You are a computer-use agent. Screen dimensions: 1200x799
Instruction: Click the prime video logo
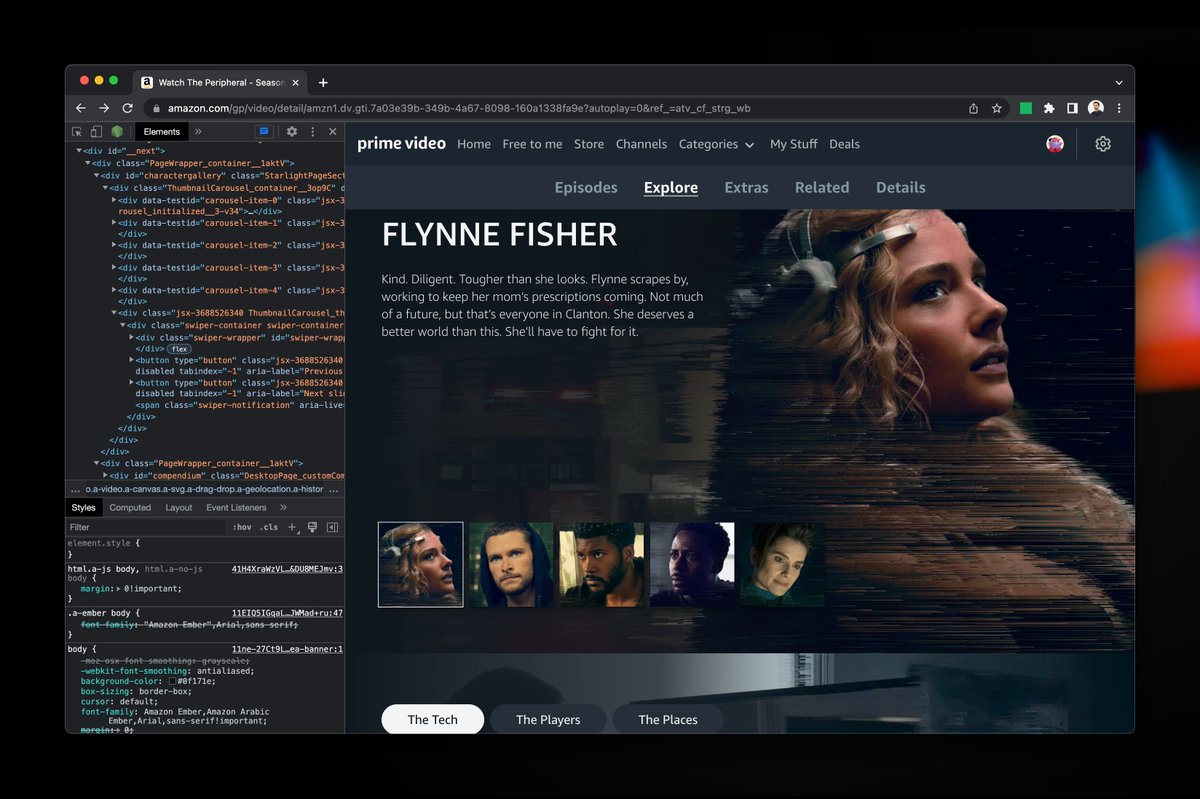coord(401,144)
